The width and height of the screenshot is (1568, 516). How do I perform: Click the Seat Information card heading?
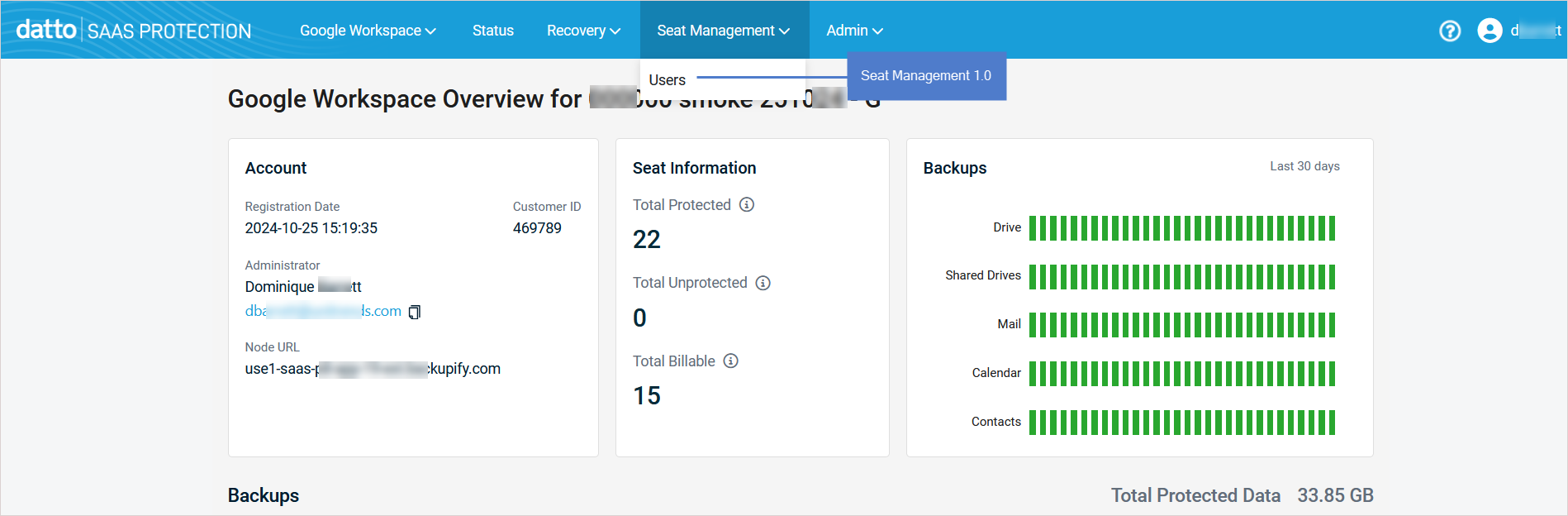(695, 168)
